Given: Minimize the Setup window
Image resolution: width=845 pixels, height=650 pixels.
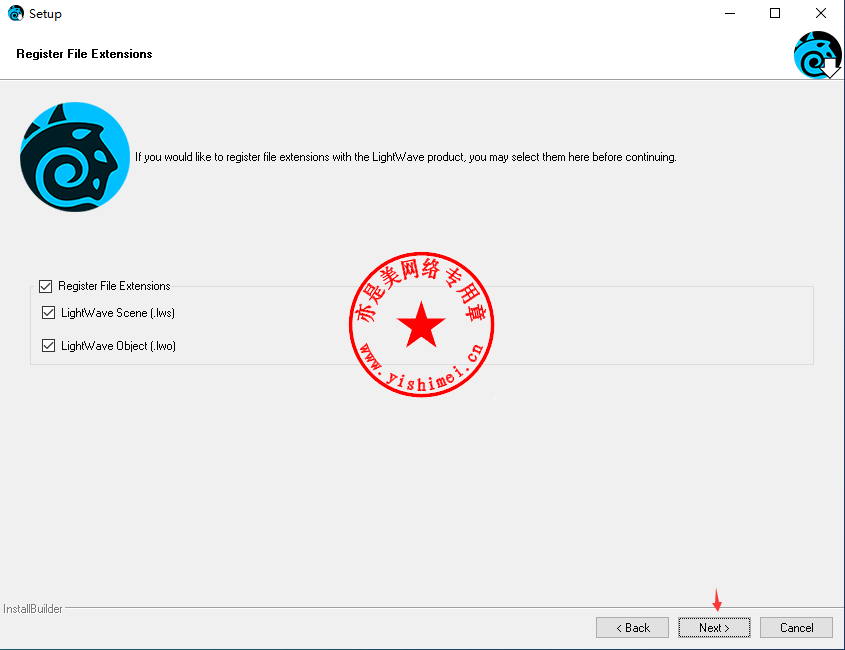Looking at the screenshot, I should [x=730, y=13].
